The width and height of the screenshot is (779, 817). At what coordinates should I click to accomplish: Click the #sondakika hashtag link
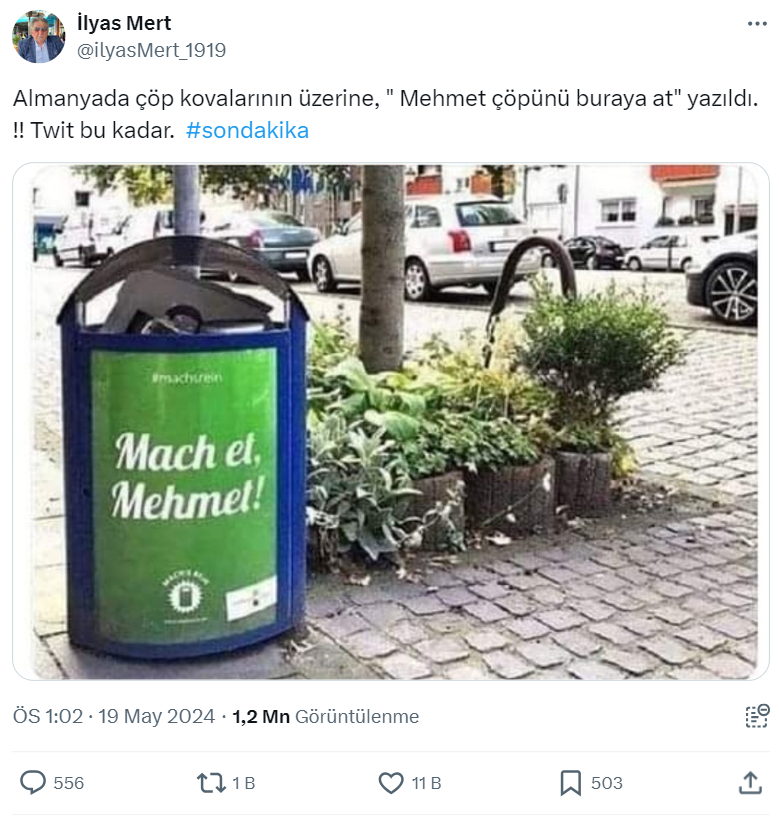[247, 130]
